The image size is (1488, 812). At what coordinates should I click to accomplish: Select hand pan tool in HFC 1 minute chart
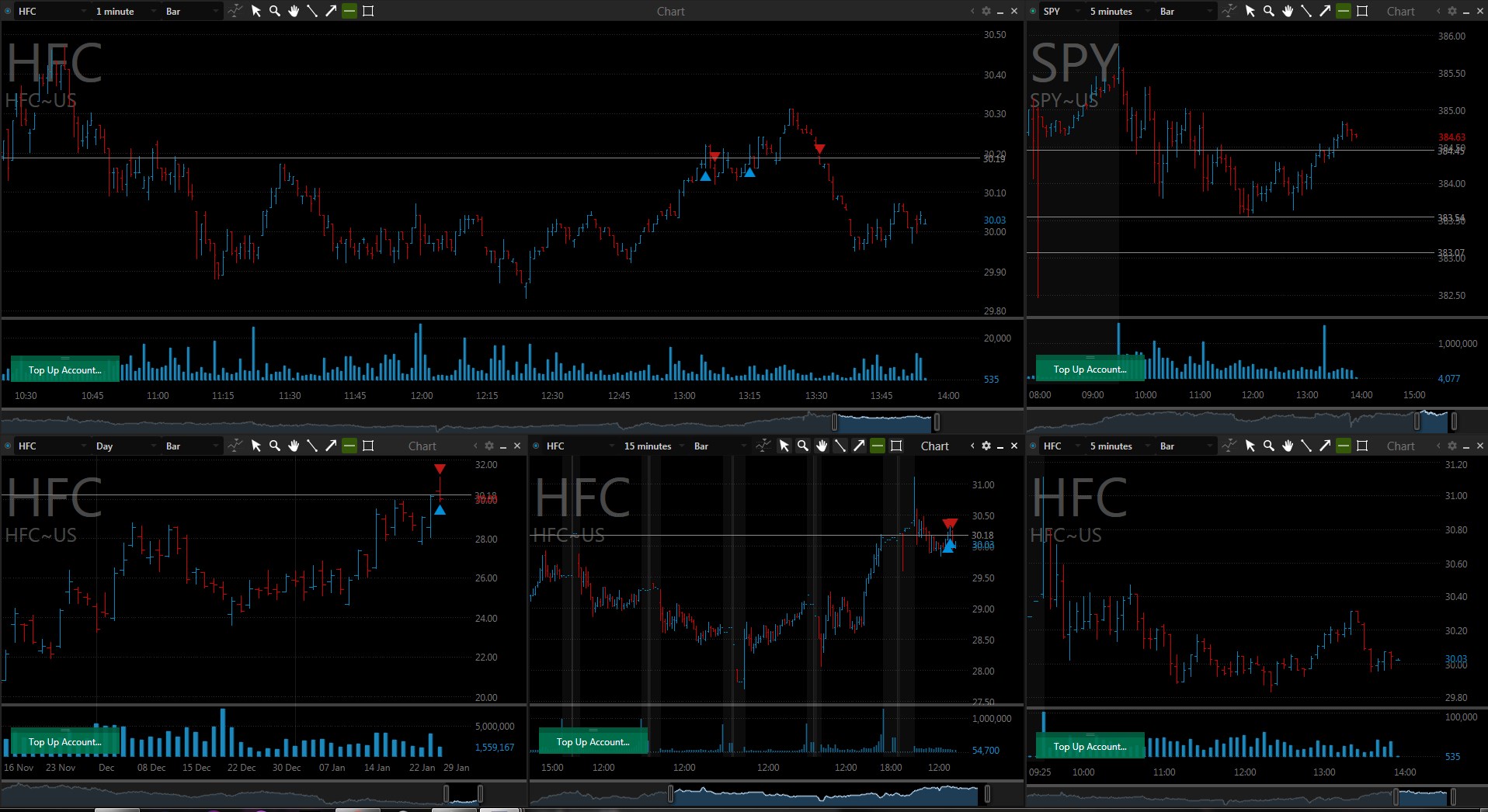click(x=294, y=11)
